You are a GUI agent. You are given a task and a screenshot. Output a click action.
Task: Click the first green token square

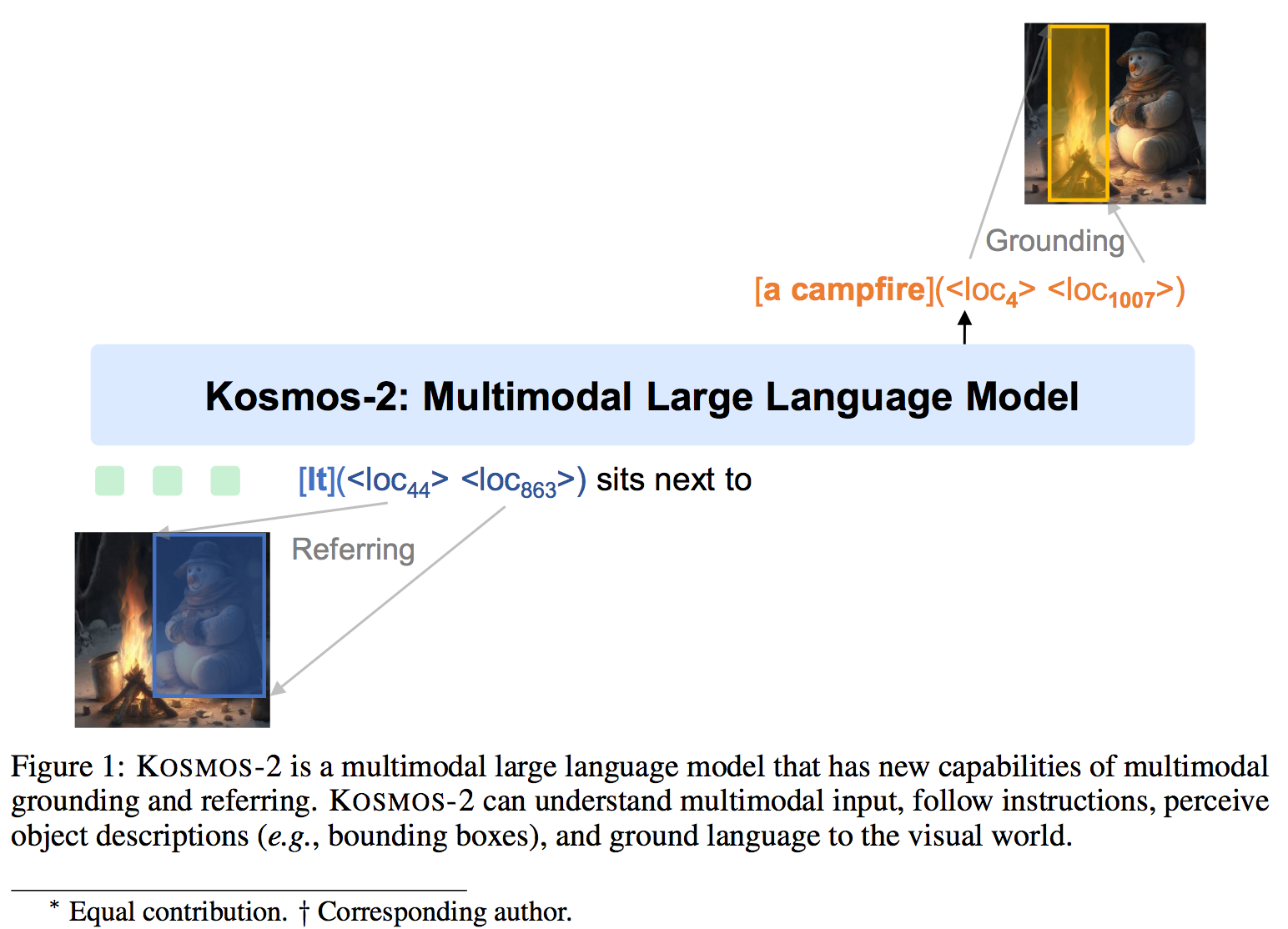109,480
